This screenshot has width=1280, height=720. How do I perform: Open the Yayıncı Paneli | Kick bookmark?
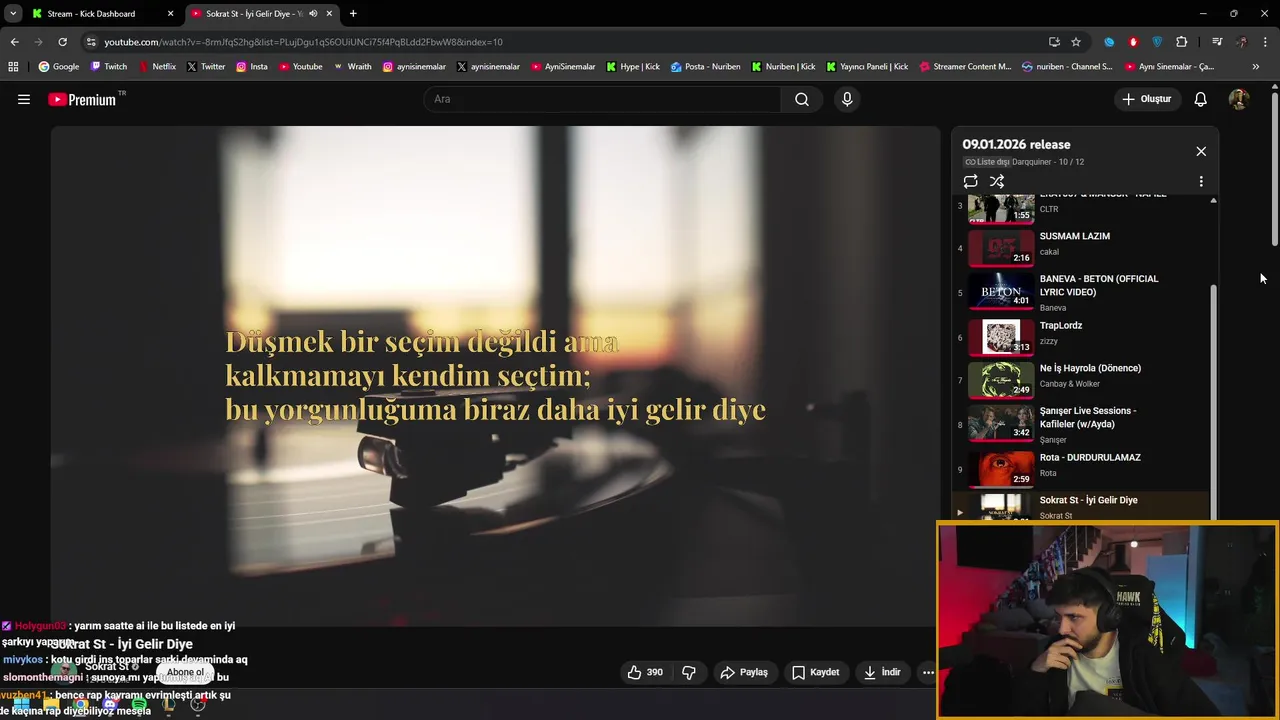click(x=867, y=67)
